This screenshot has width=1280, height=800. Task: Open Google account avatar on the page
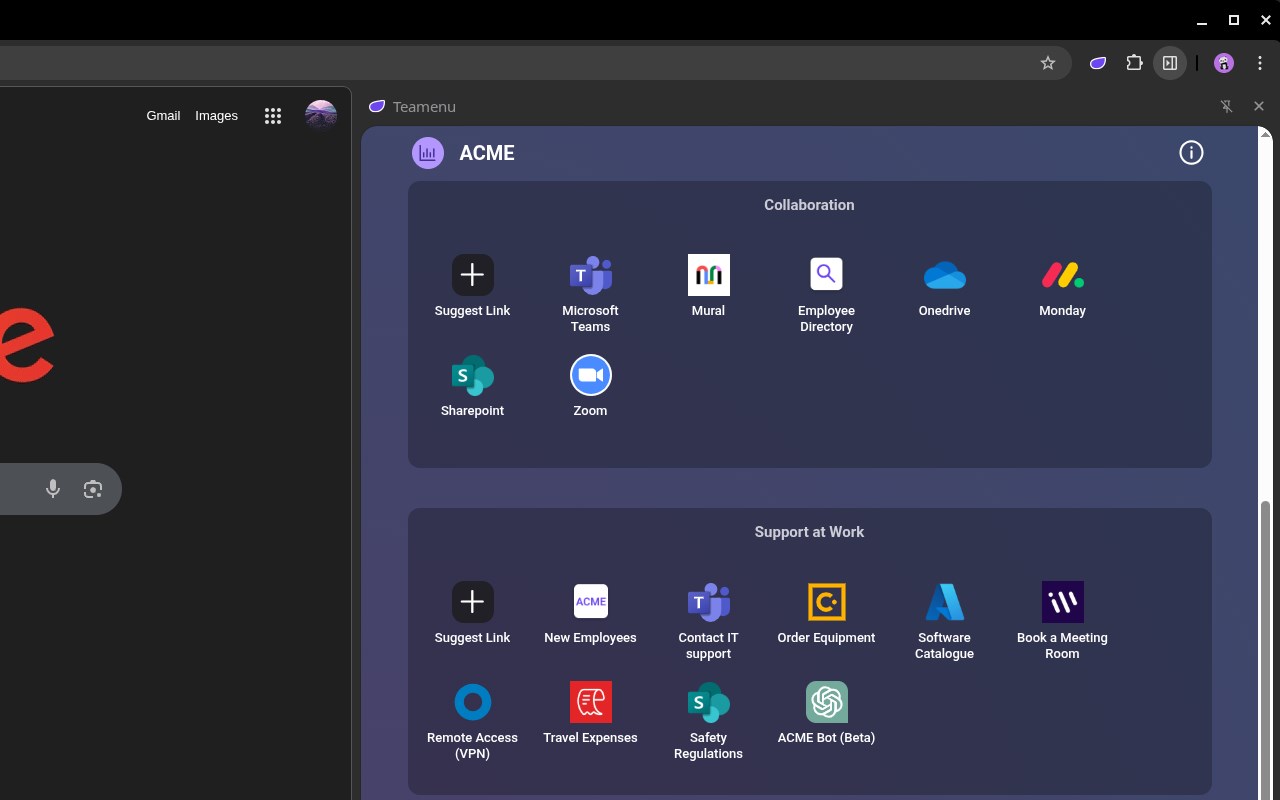pos(321,116)
